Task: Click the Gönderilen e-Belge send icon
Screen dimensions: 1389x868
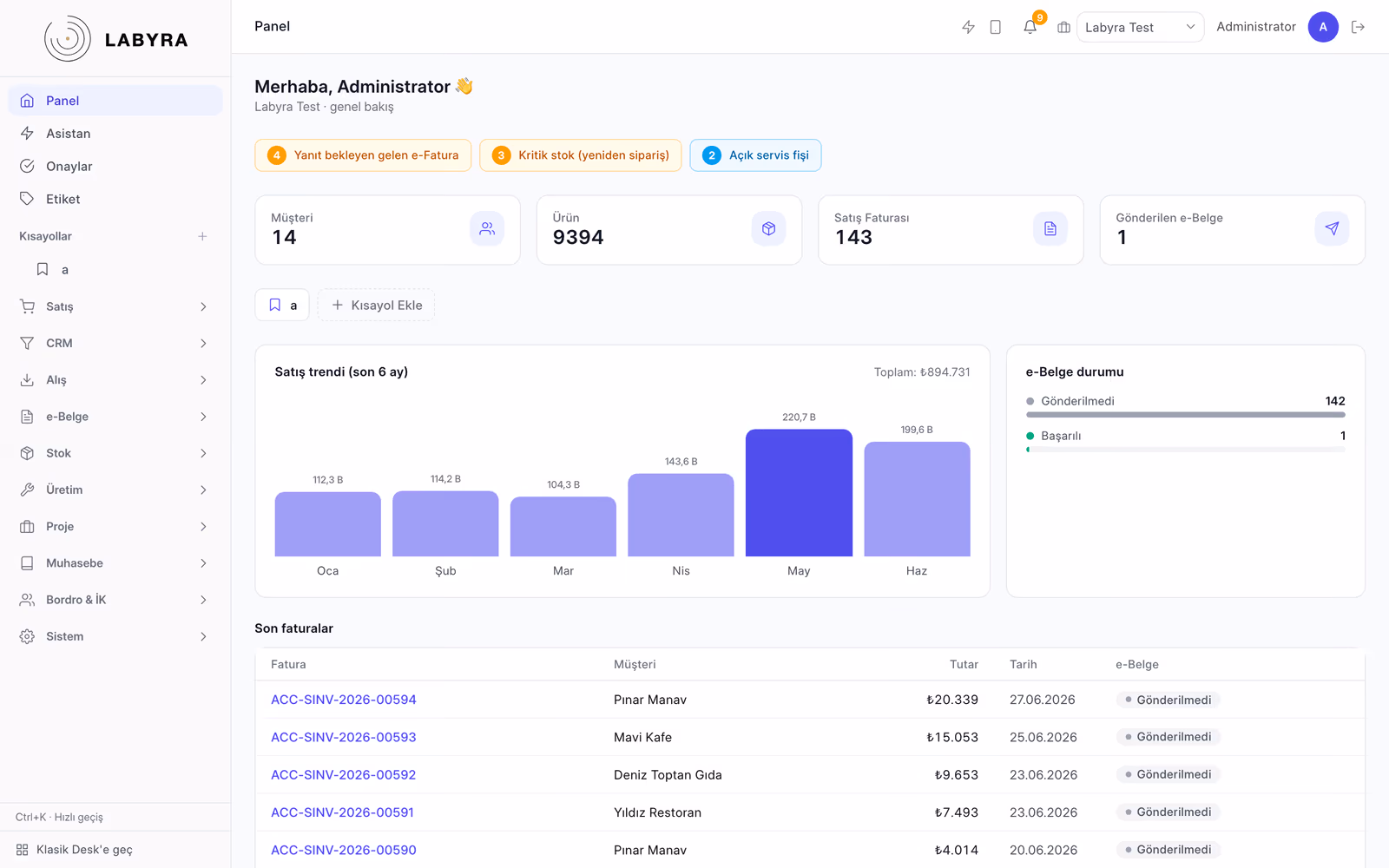Action: pos(1332,229)
